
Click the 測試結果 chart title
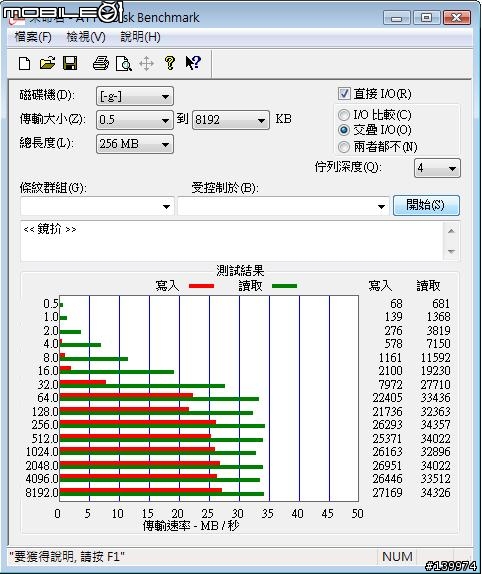tap(240, 271)
